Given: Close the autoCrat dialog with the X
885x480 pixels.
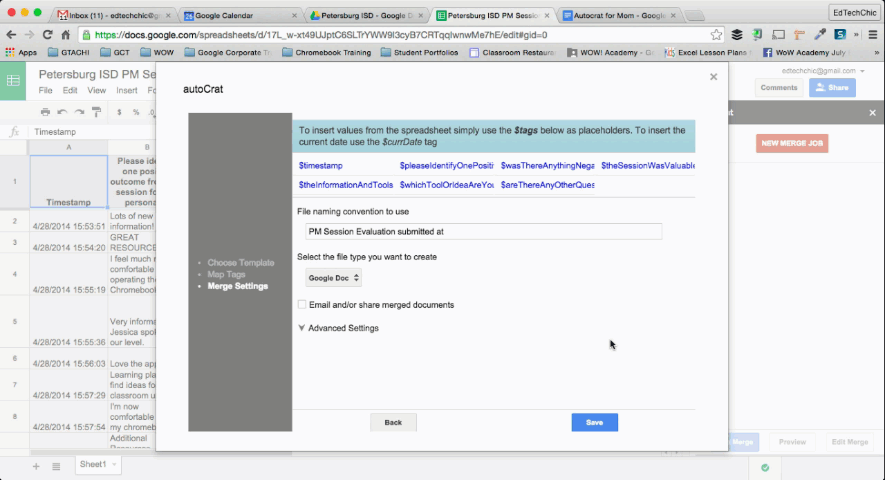Looking at the screenshot, I should pyautogui.click(x=713, y=77).
